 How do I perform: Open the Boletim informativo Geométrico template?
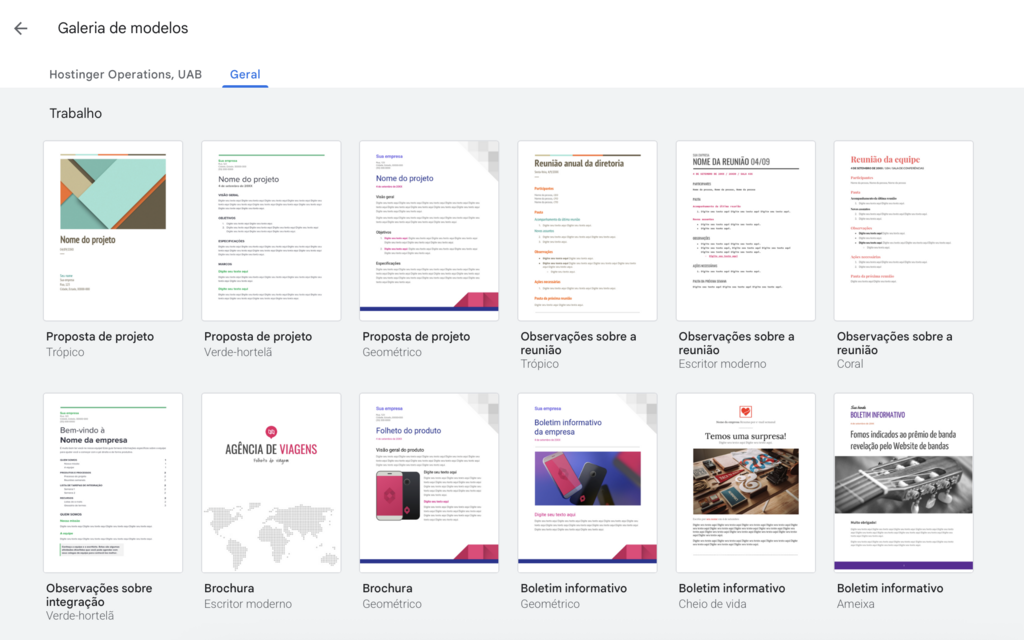point(587,483)
